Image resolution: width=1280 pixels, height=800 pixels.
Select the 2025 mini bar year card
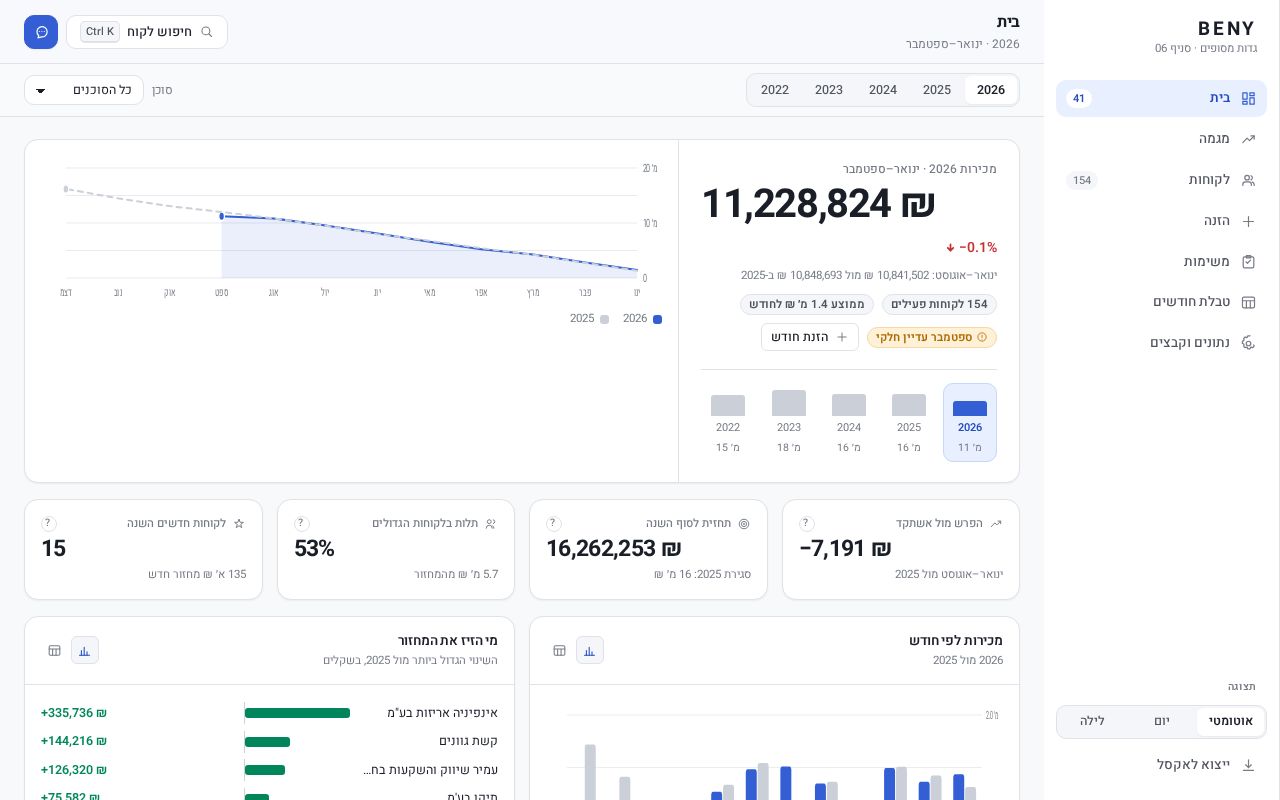909,423
